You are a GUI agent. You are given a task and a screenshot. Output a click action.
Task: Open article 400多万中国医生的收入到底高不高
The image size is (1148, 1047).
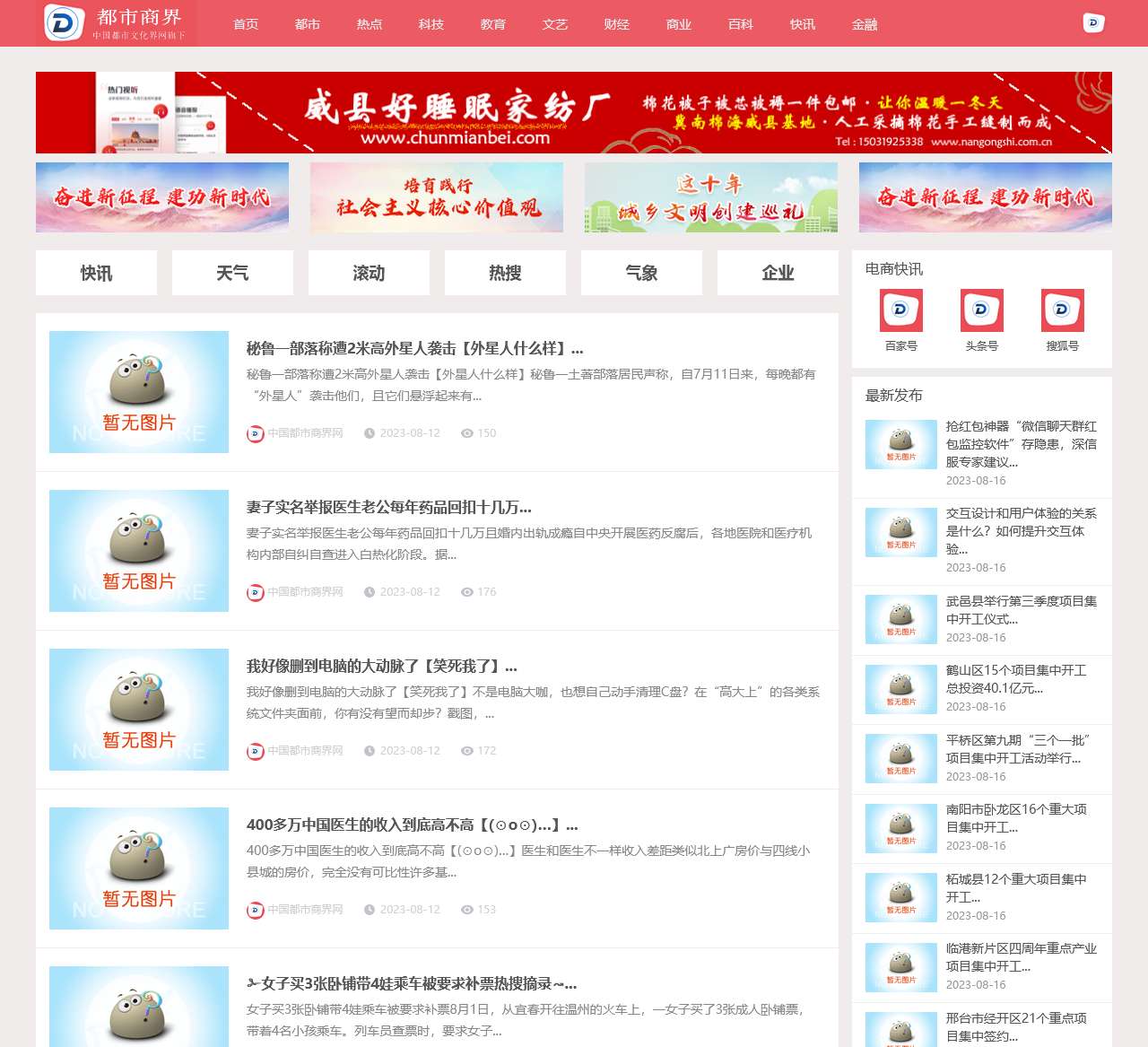413,825
